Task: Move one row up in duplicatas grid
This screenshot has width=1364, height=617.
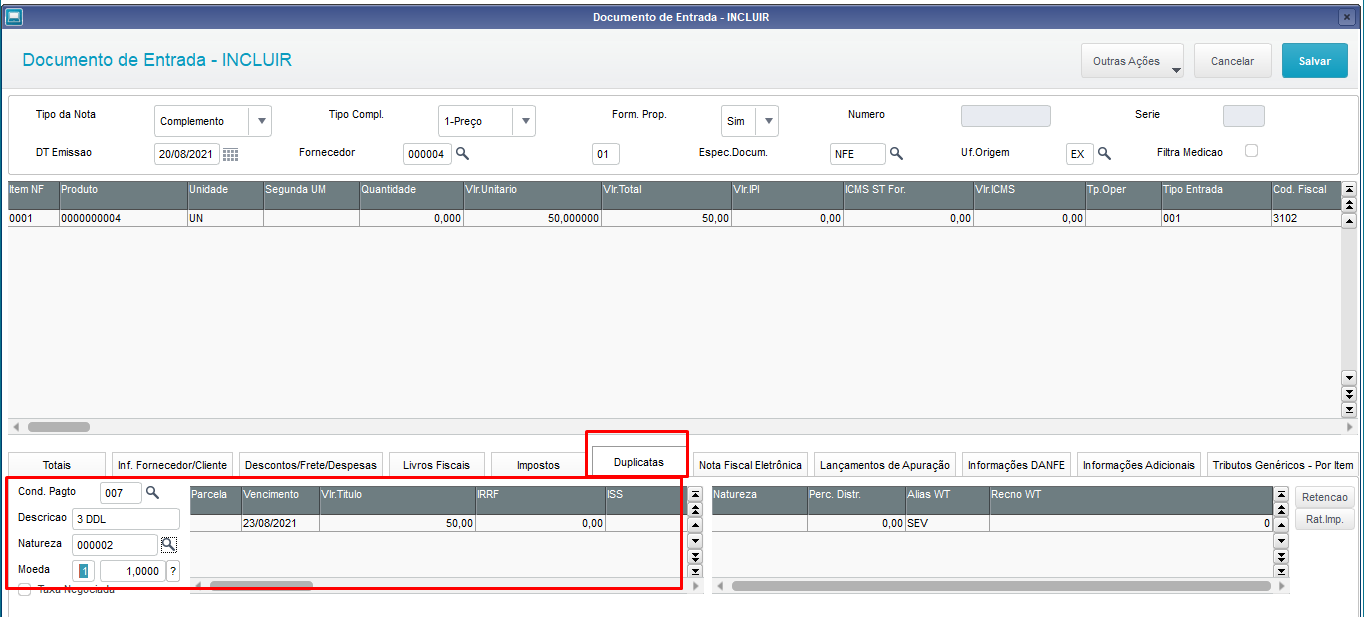Action: pyautogui.click(x=695, y=525)
